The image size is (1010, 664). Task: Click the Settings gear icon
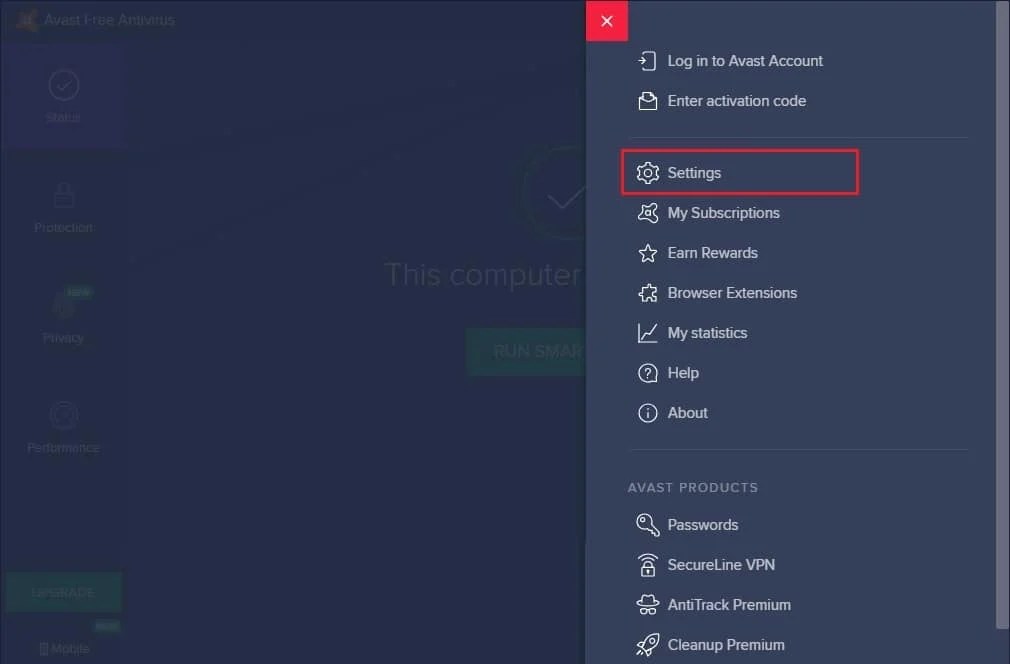[647, 172]
